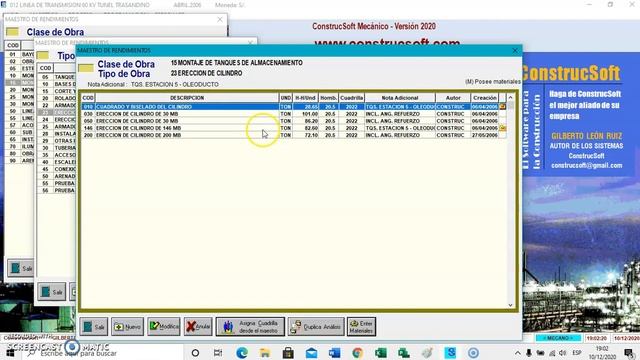
Task: Select row 90 in Clase de Obra list
Action: (20, 161)
